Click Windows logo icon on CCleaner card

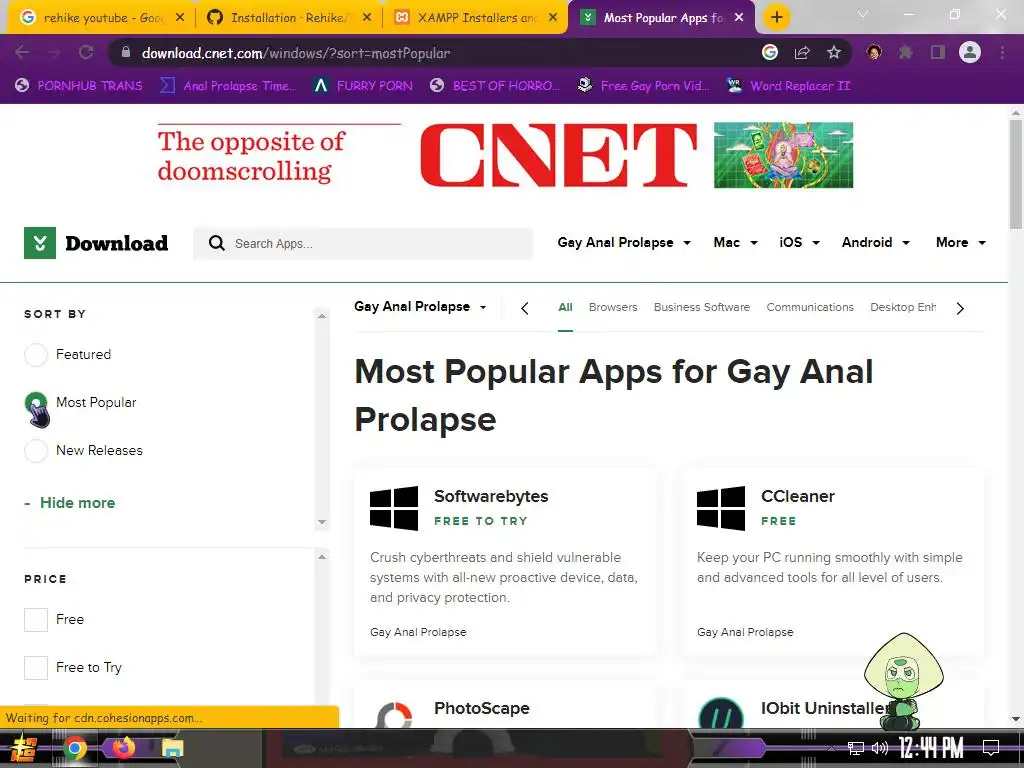pos(721,508)
